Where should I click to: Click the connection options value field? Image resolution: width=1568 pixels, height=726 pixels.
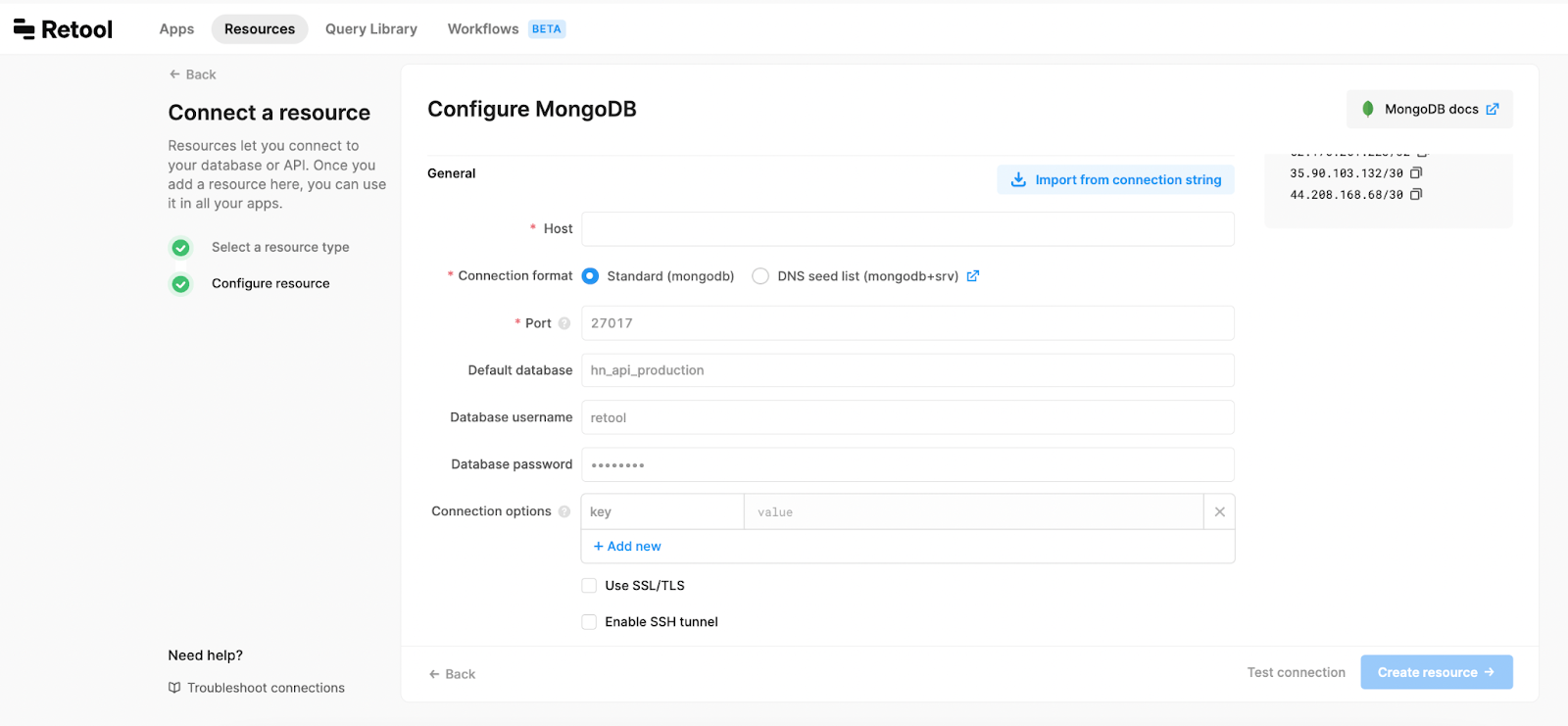click(974, 511)
